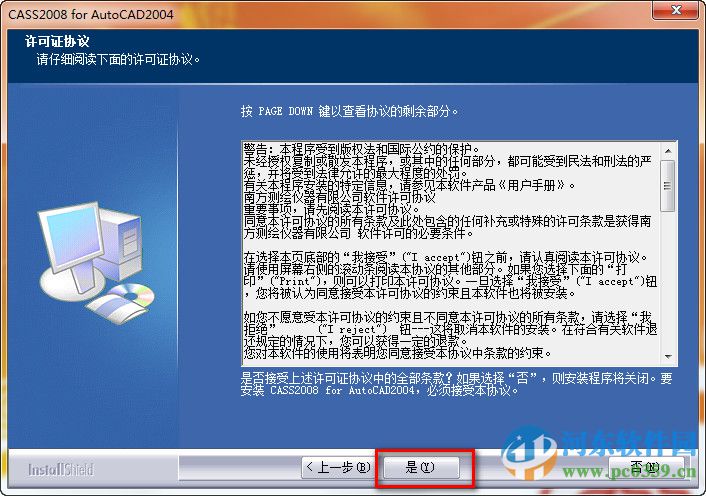
Task: Go back with the 上一步(B) button
Action: pyautogui.click(x=338, y=467)
